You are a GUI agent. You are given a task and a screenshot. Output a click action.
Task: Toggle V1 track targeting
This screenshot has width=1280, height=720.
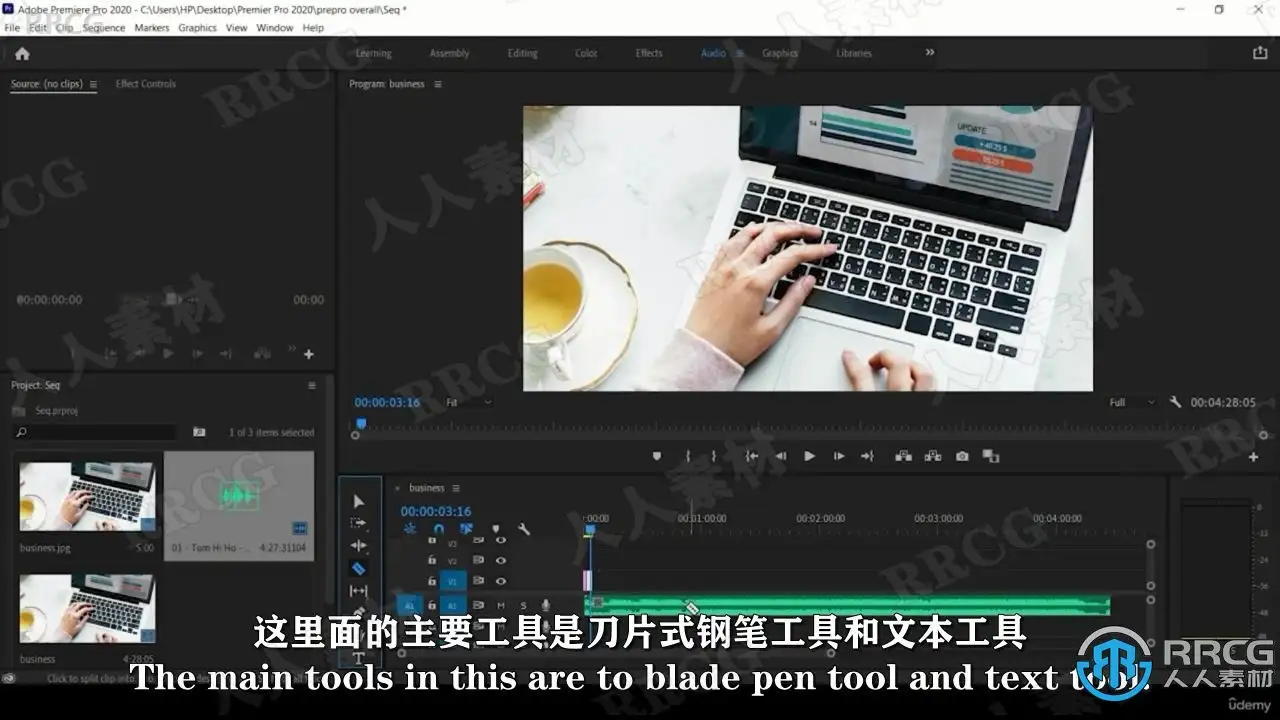[452, 581]
